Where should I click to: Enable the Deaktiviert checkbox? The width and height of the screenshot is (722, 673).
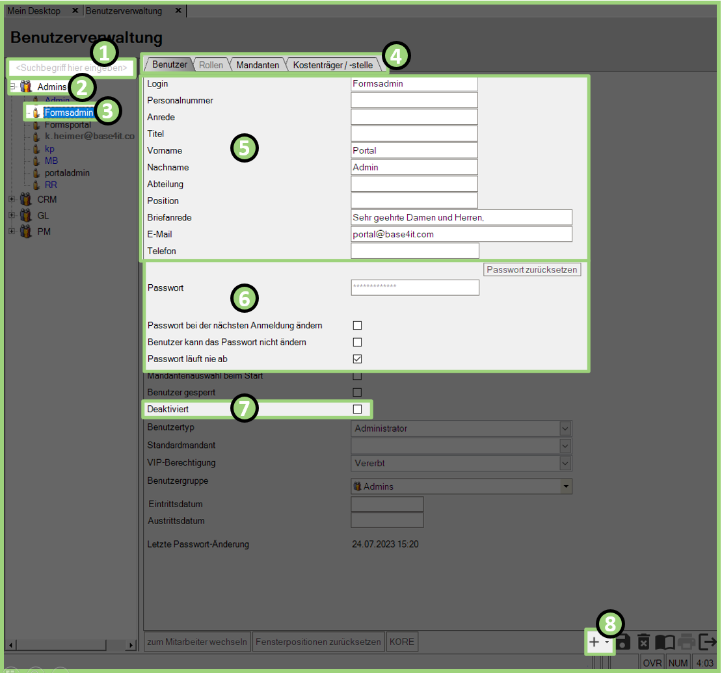357,409
